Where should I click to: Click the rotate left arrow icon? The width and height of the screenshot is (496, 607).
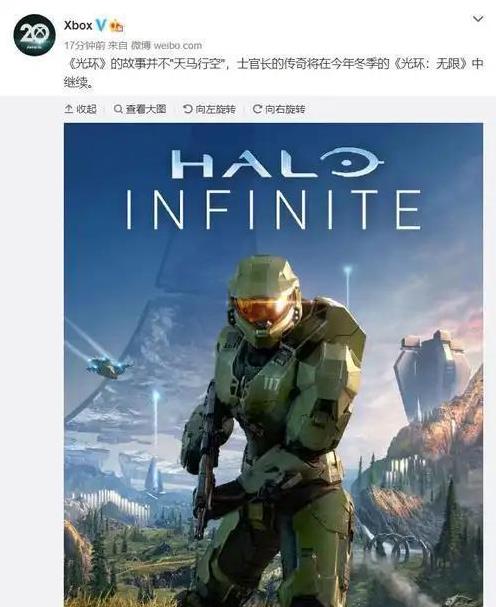(x=188, y=109)
